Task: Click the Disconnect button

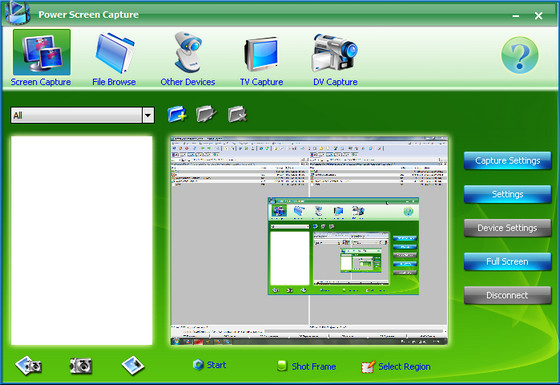Action: [x=507, y=295]
